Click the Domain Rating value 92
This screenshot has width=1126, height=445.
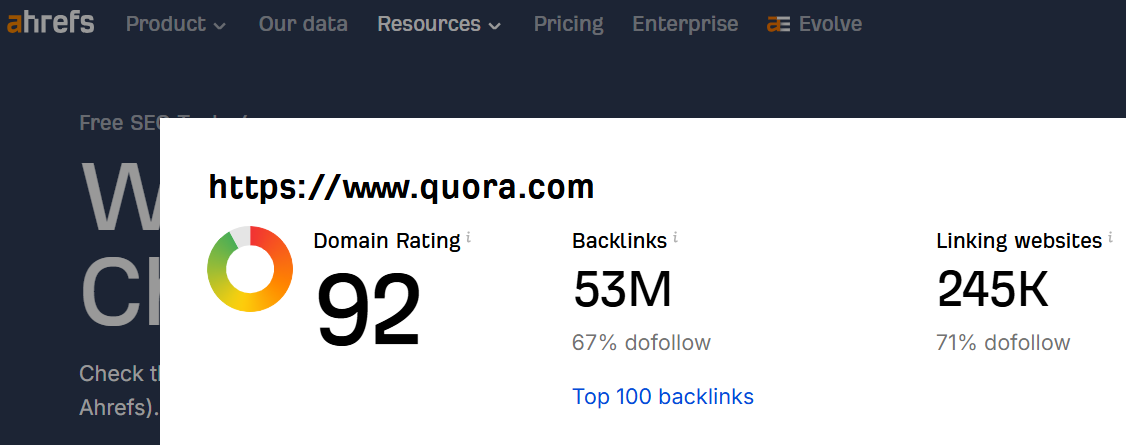(368, 310)
